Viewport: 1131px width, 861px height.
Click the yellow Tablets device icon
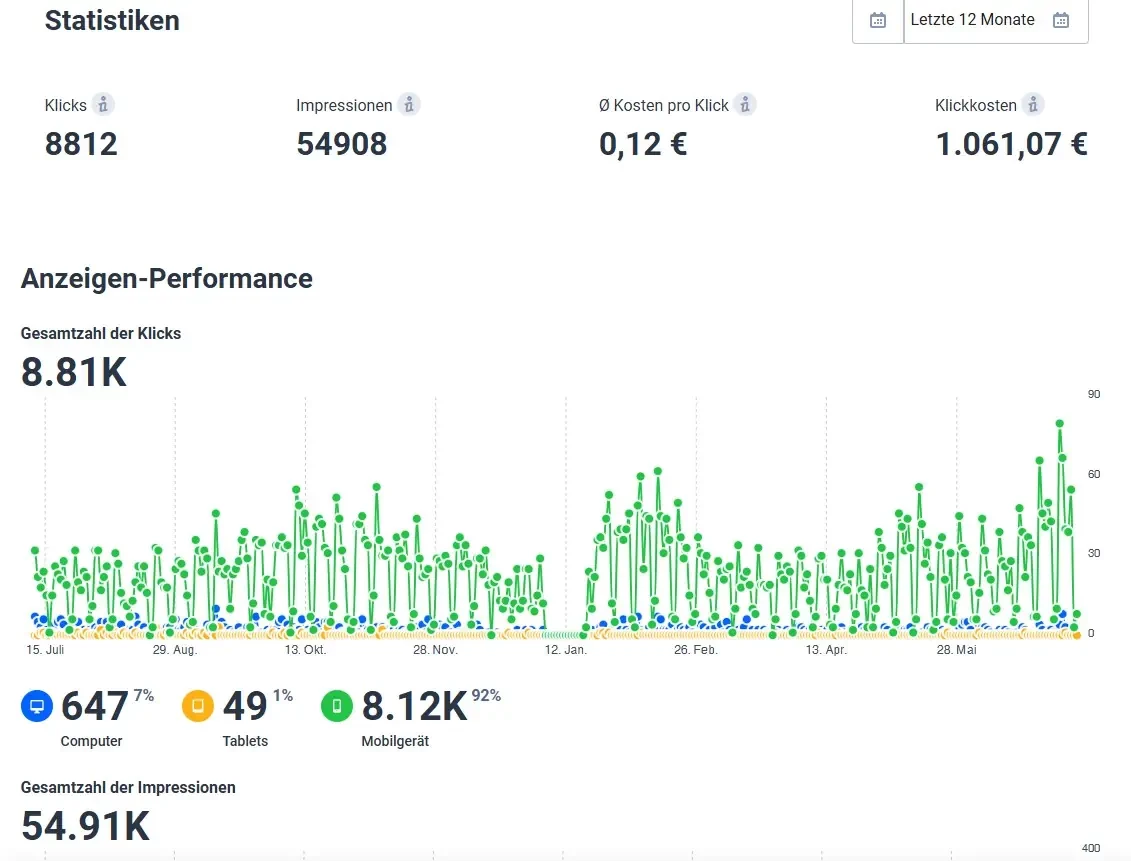coord(198,707)
